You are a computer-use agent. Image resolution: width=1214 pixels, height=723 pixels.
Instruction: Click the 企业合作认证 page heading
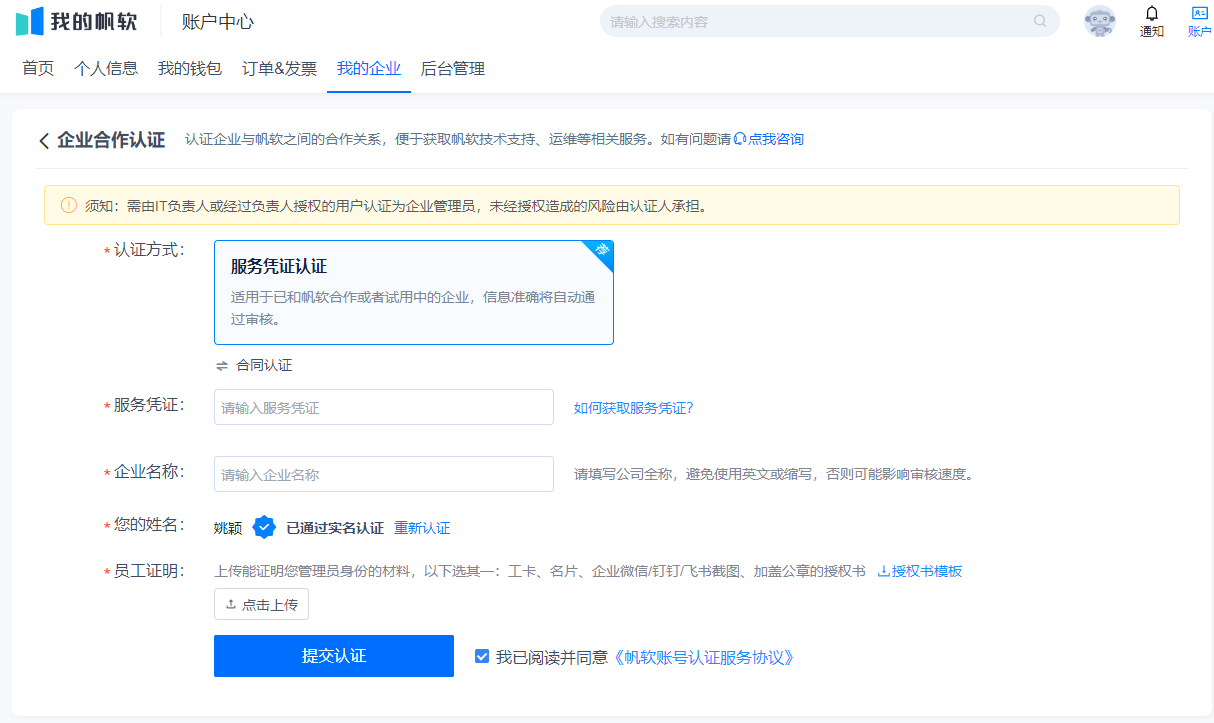tap(111, 140)
